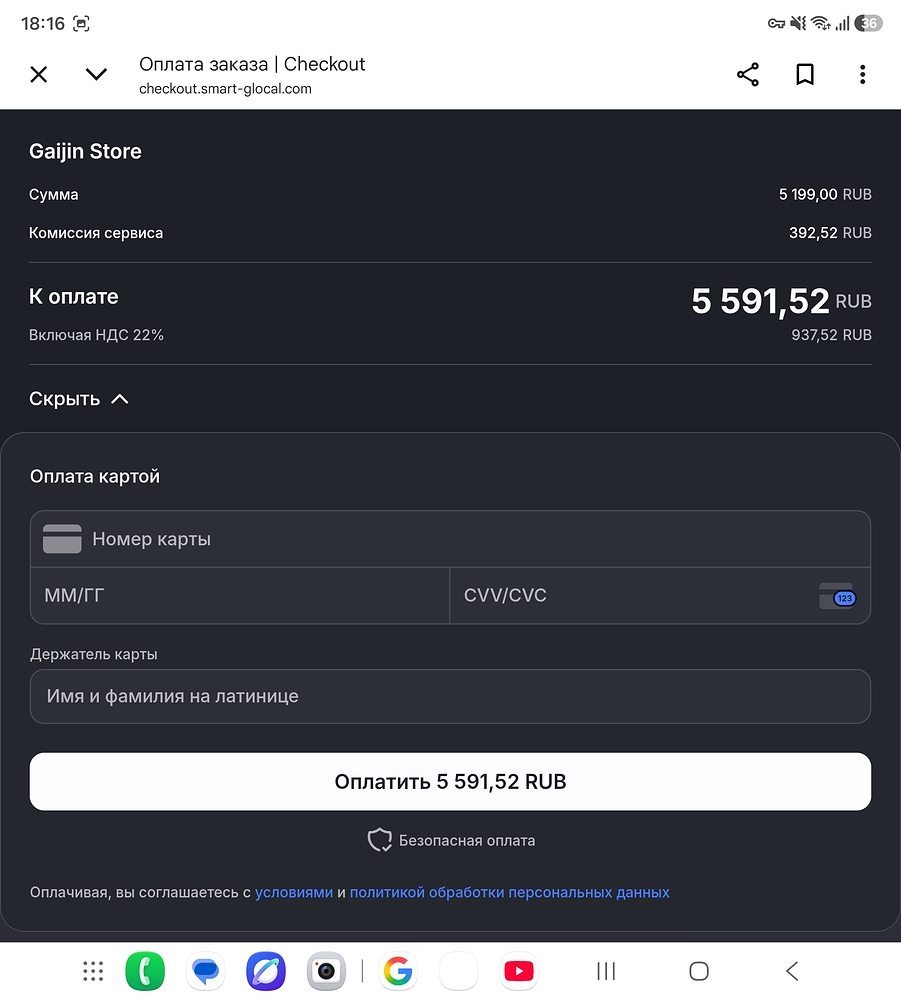Open the apps grid in the taskbar

[x=93, y=971]
